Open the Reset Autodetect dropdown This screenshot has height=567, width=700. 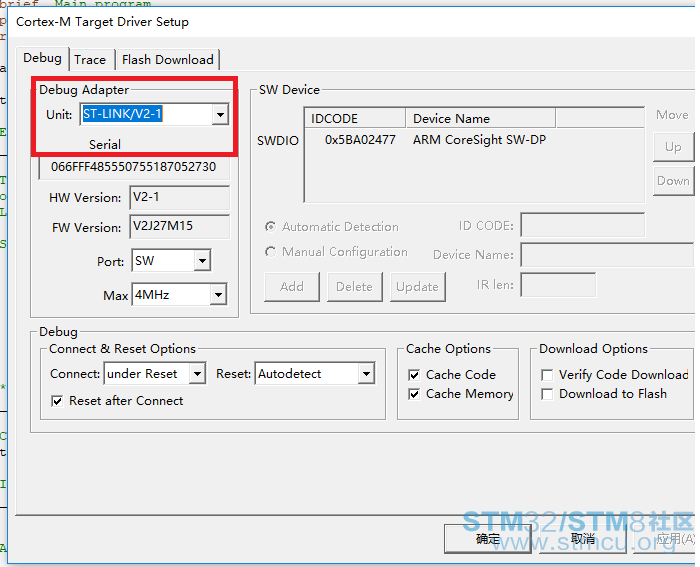tap(366, 374)
